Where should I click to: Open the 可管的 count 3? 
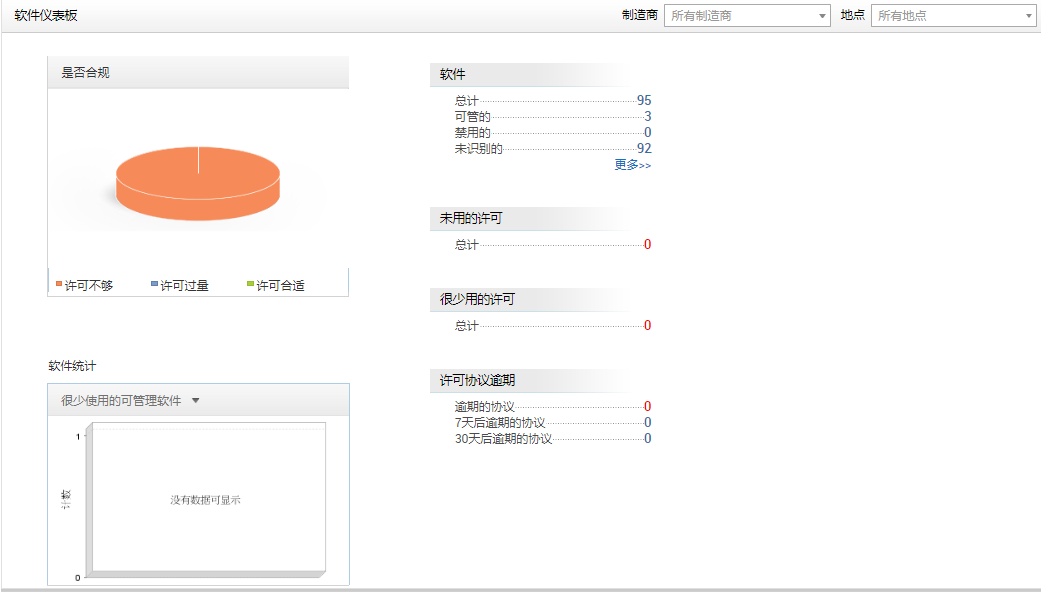tap(648, 116)
